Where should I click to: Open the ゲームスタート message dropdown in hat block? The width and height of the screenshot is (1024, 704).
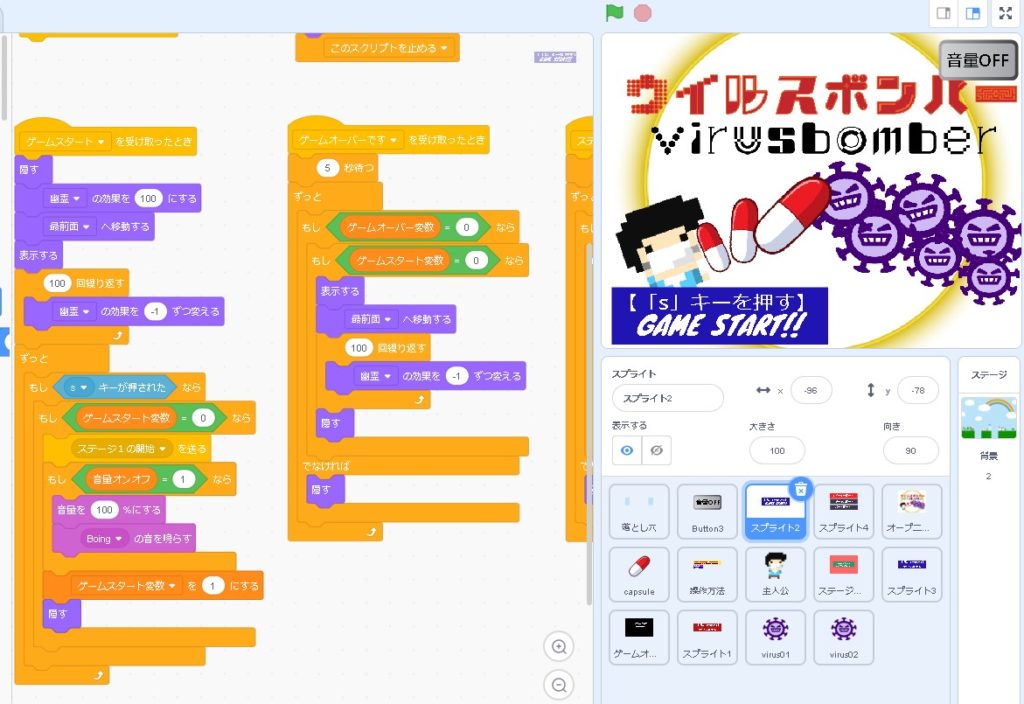[x=101, y=142]
